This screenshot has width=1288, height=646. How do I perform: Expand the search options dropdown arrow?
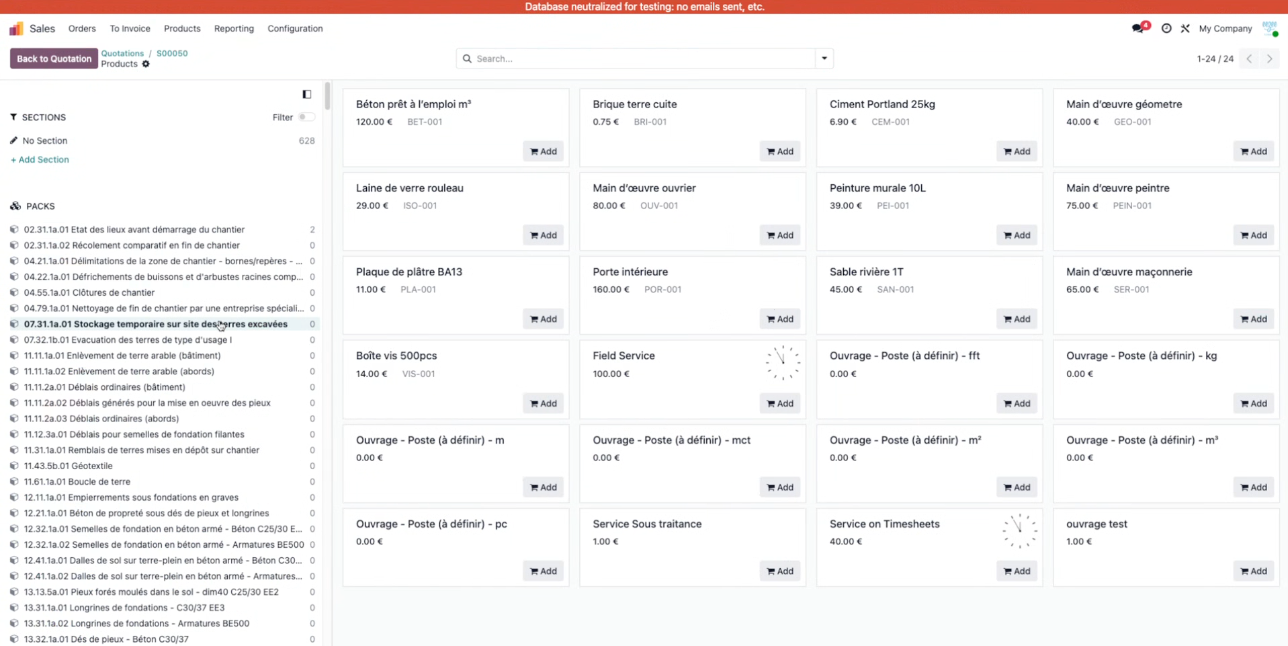[x=824, y=59]
